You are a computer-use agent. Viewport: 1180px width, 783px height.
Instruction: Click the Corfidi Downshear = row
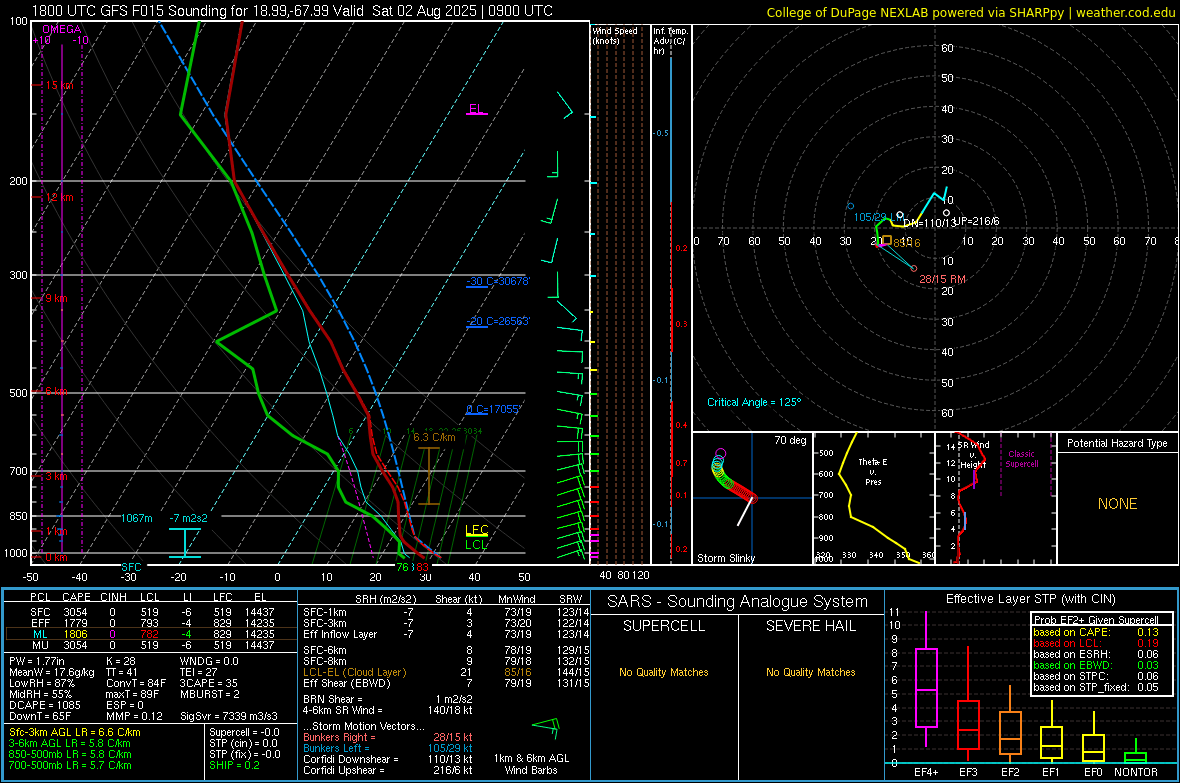point(388,759)
